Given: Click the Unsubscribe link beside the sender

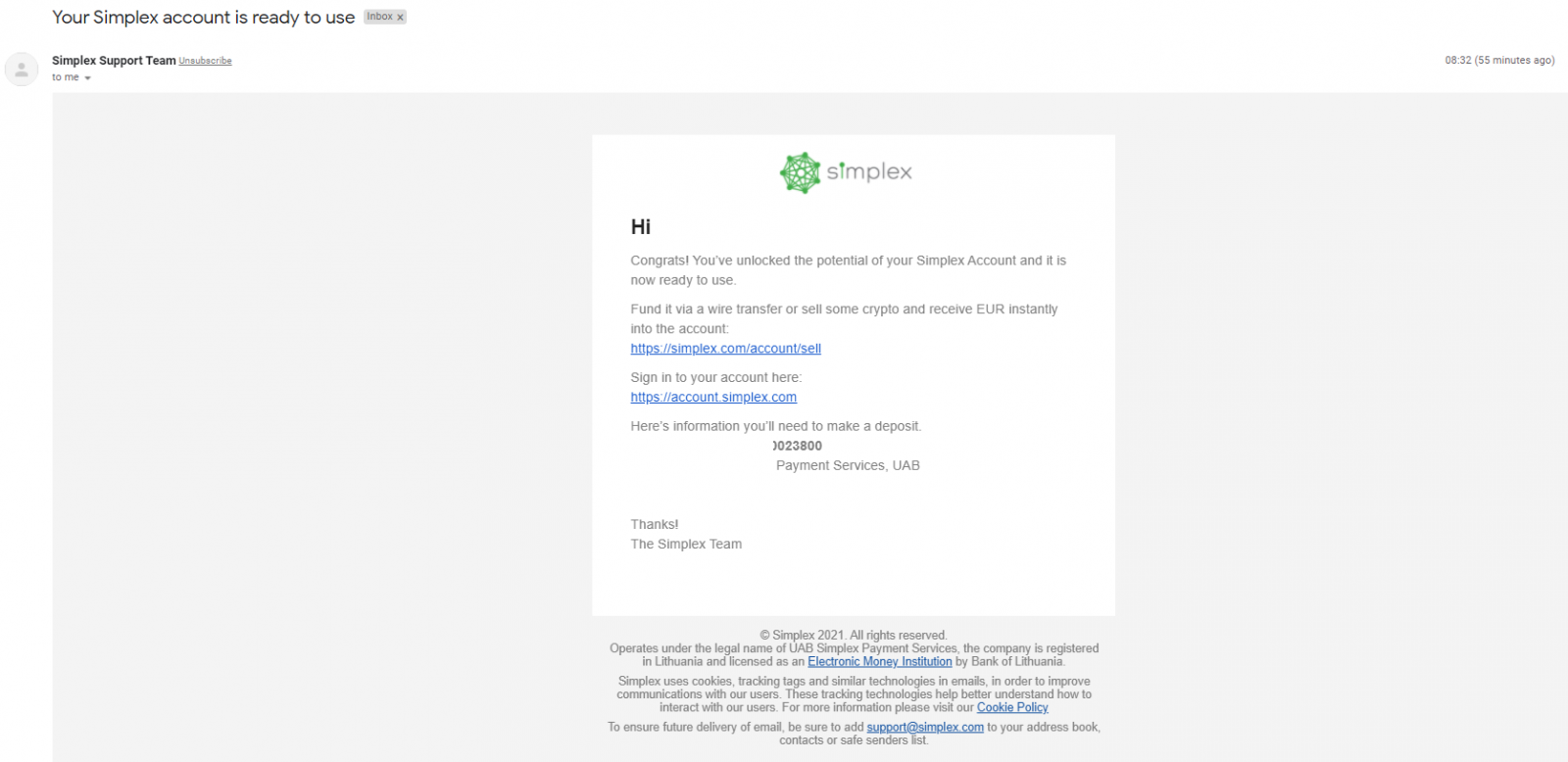Looking at the screenshot, I should (x=205, y=61).
